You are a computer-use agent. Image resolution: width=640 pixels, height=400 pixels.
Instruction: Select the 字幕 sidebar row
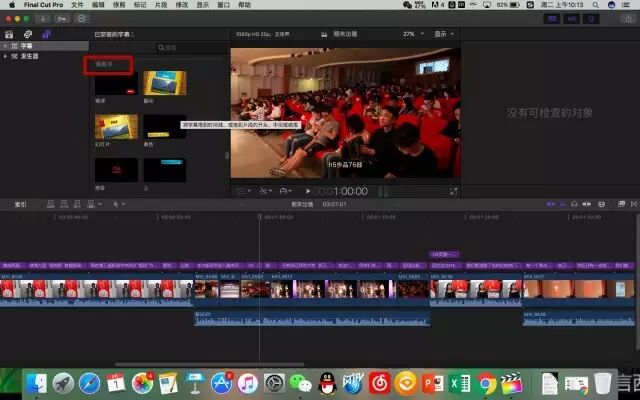44,46
